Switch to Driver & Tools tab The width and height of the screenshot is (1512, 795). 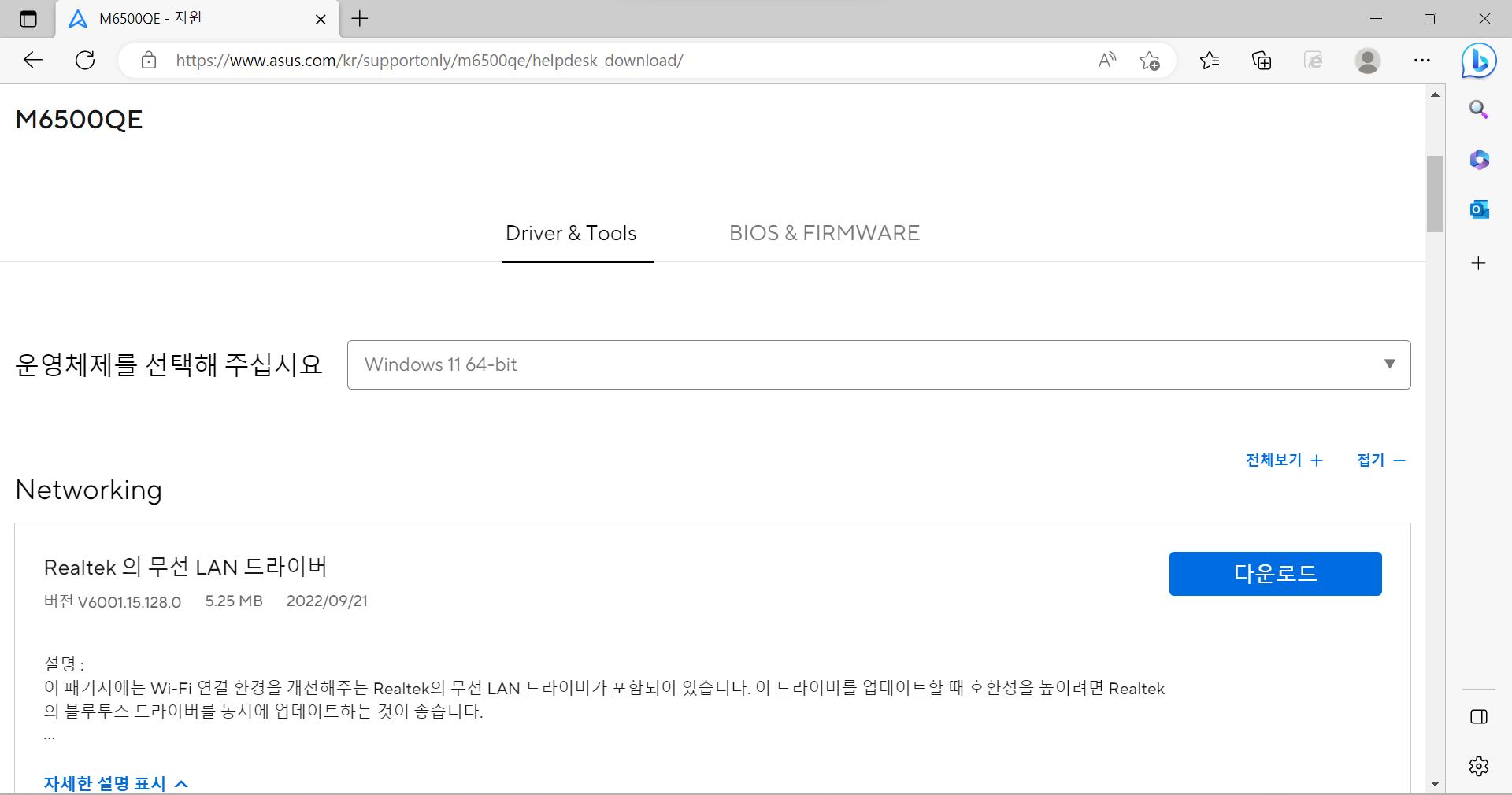tap(571, 233)
